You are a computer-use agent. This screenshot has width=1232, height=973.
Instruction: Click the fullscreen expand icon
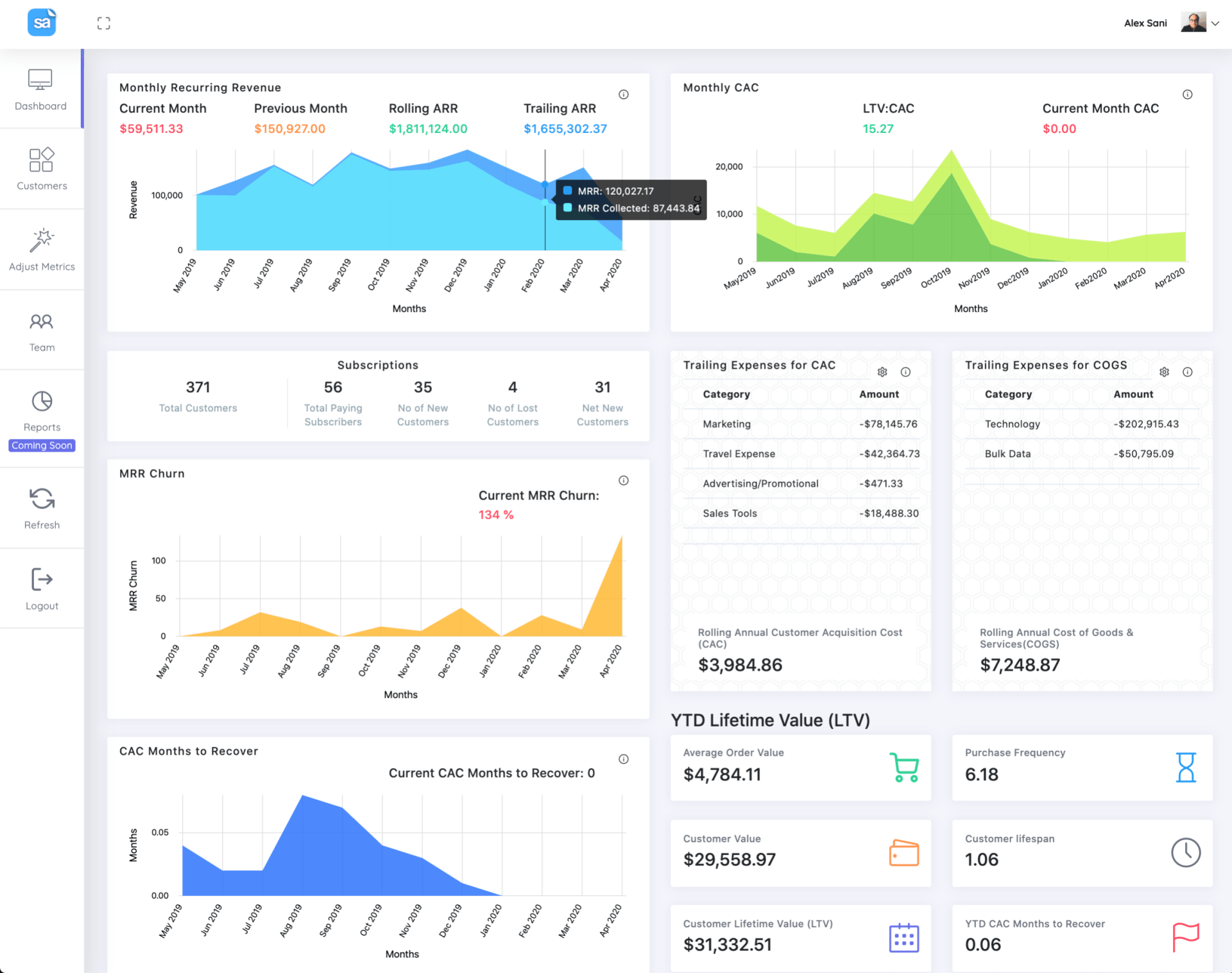tap(103, 24)
